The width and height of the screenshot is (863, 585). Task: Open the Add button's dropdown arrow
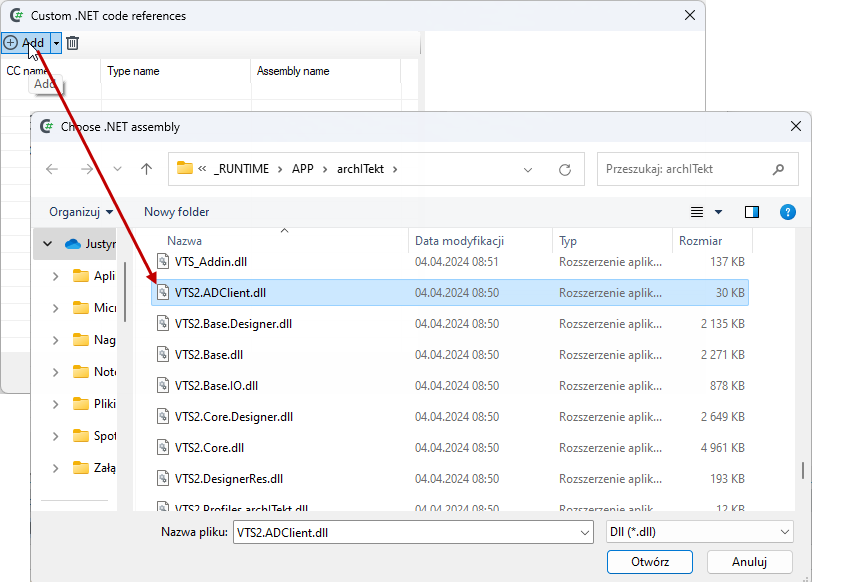[56, 42]
